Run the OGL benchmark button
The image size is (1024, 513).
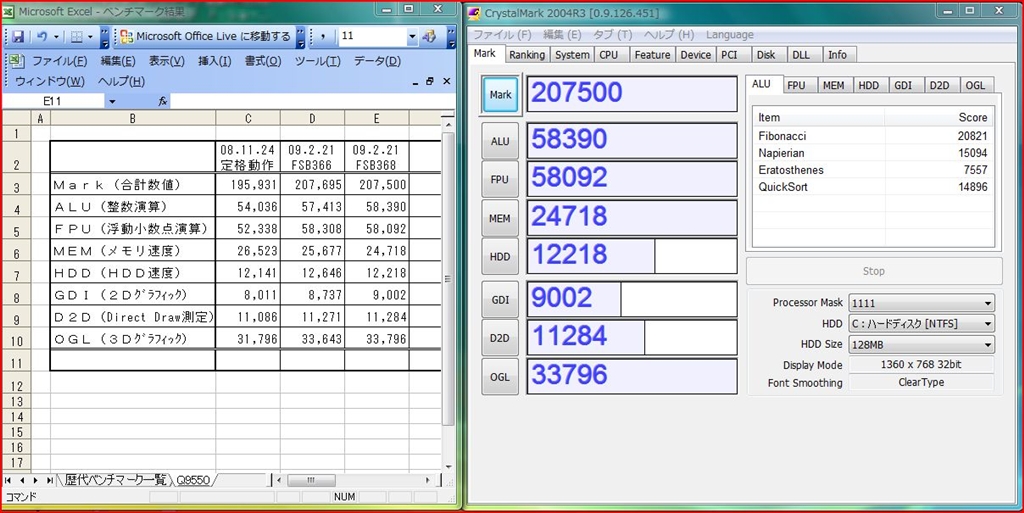500,376
